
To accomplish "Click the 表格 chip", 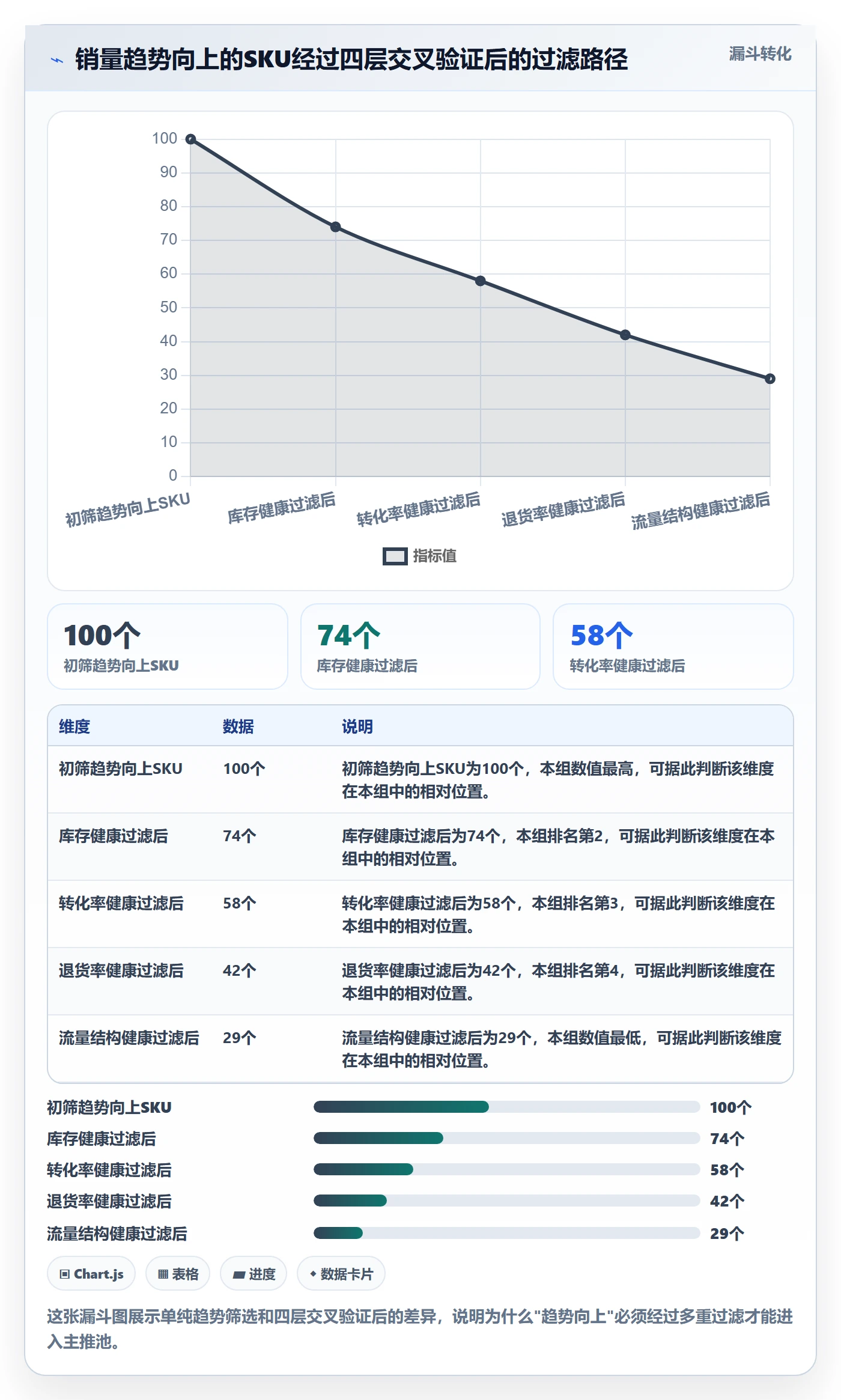I will point(178,1274).
